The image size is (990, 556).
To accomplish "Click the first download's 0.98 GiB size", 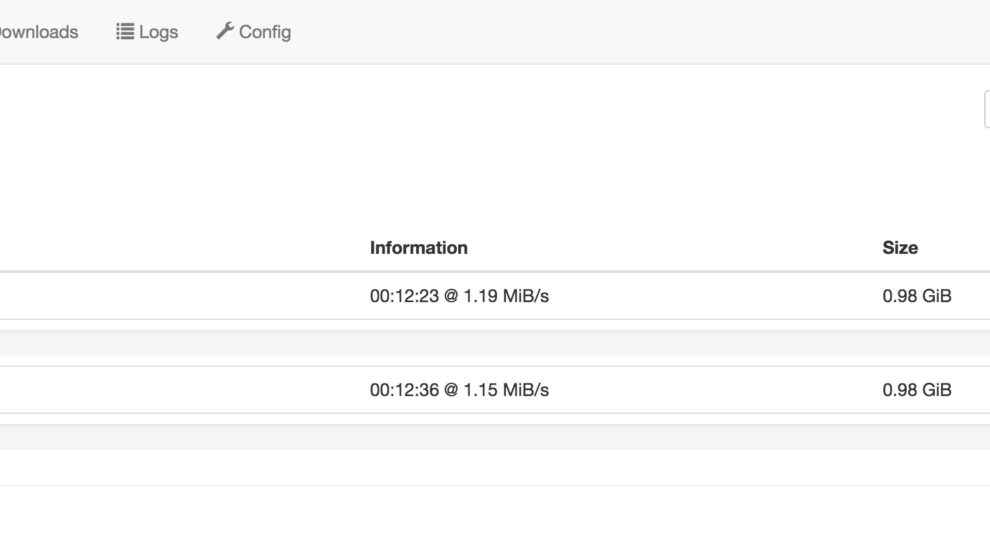I will 916,296.
